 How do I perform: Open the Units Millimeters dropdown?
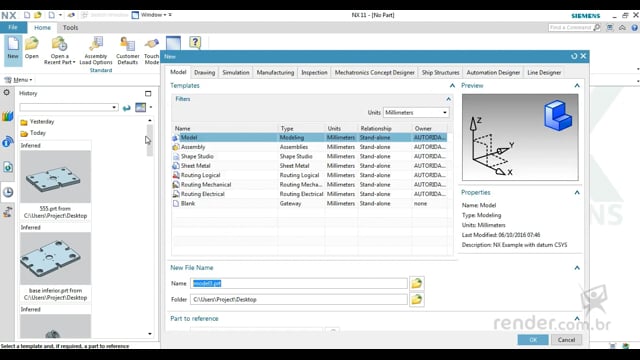(x=416, y=112)
